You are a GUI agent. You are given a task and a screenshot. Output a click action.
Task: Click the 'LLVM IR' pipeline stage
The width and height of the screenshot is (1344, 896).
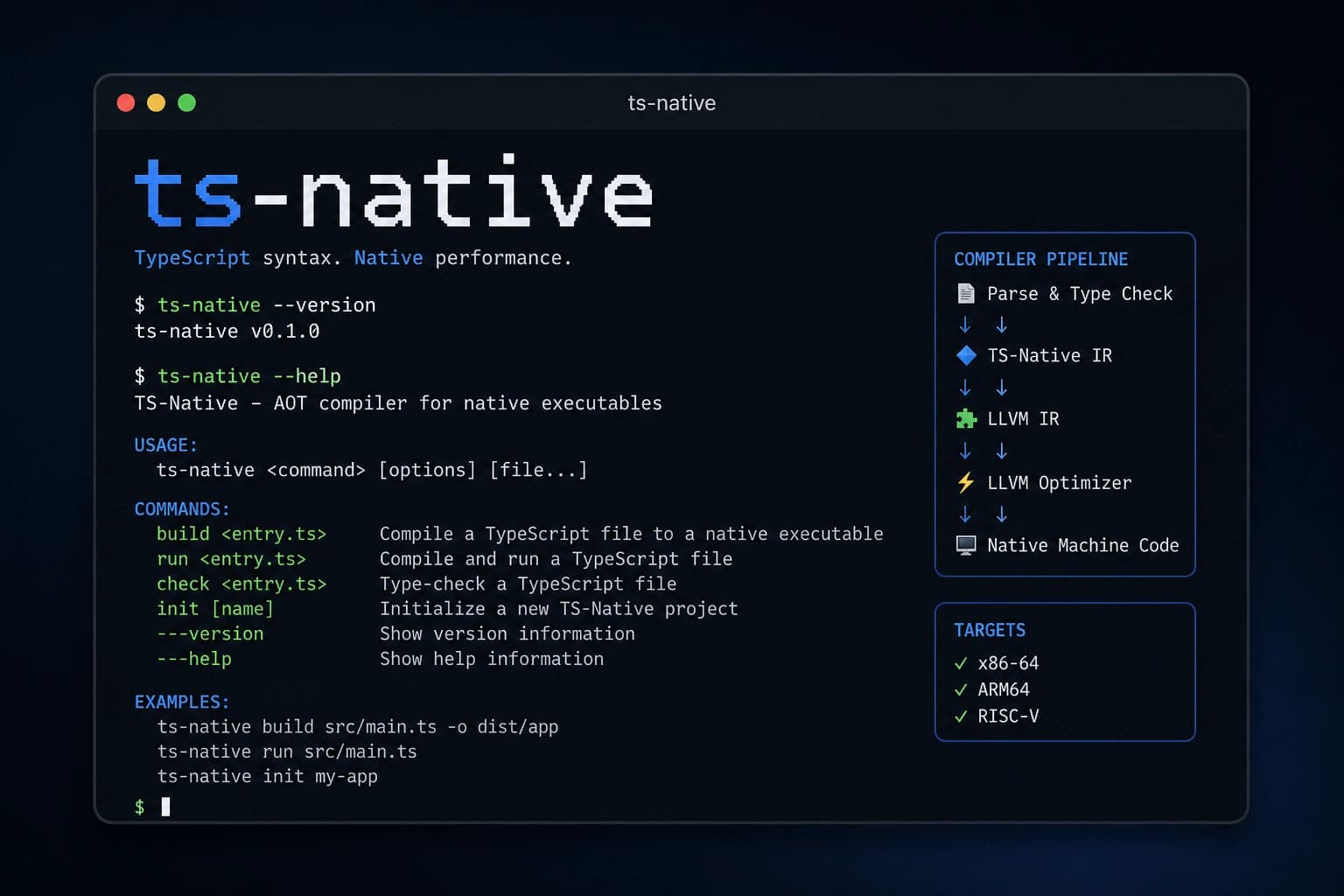(1023, 419)
